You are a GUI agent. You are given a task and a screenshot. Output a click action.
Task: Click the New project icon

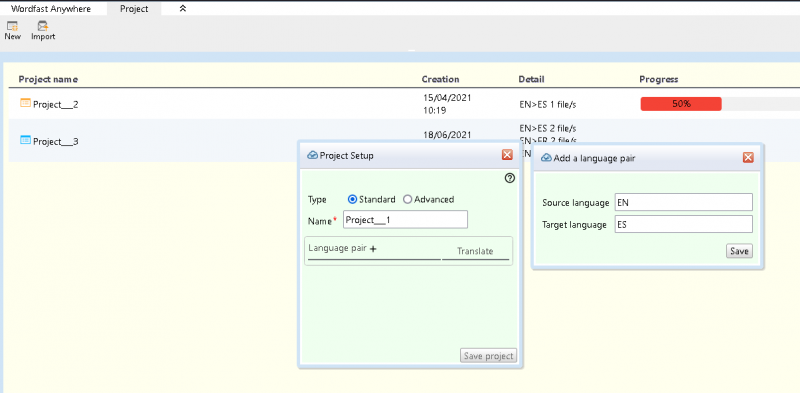pos(13,26)
